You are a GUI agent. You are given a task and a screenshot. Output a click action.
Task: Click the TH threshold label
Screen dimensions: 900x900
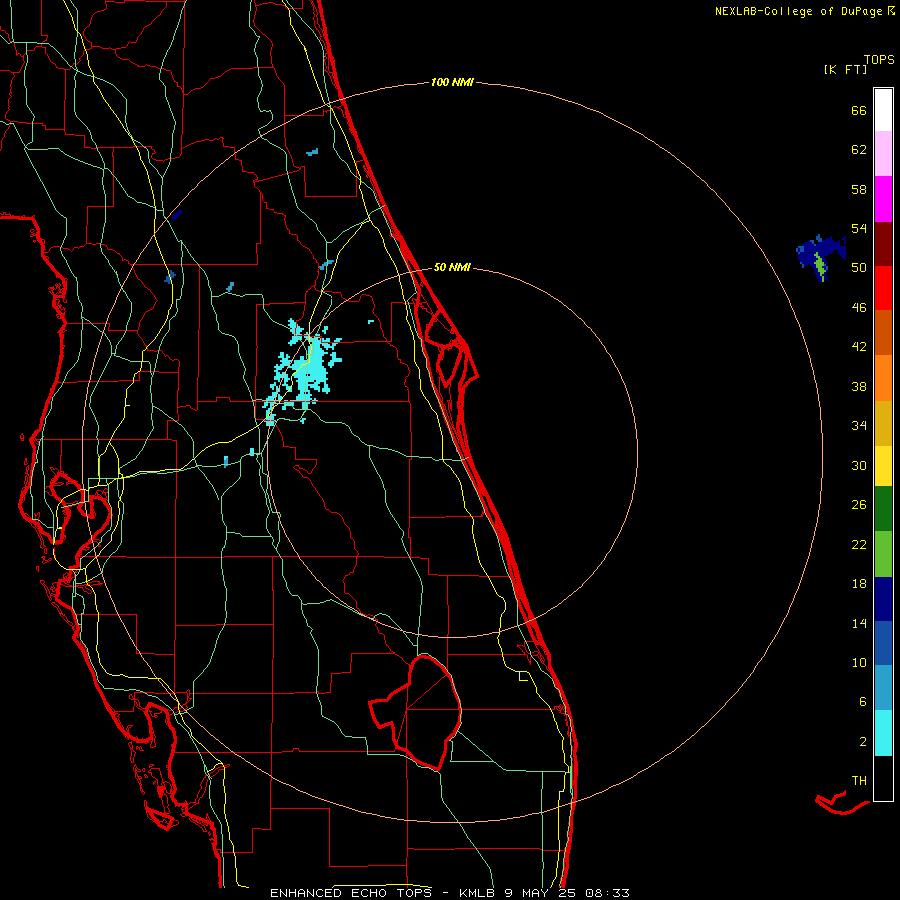[859, 780]
